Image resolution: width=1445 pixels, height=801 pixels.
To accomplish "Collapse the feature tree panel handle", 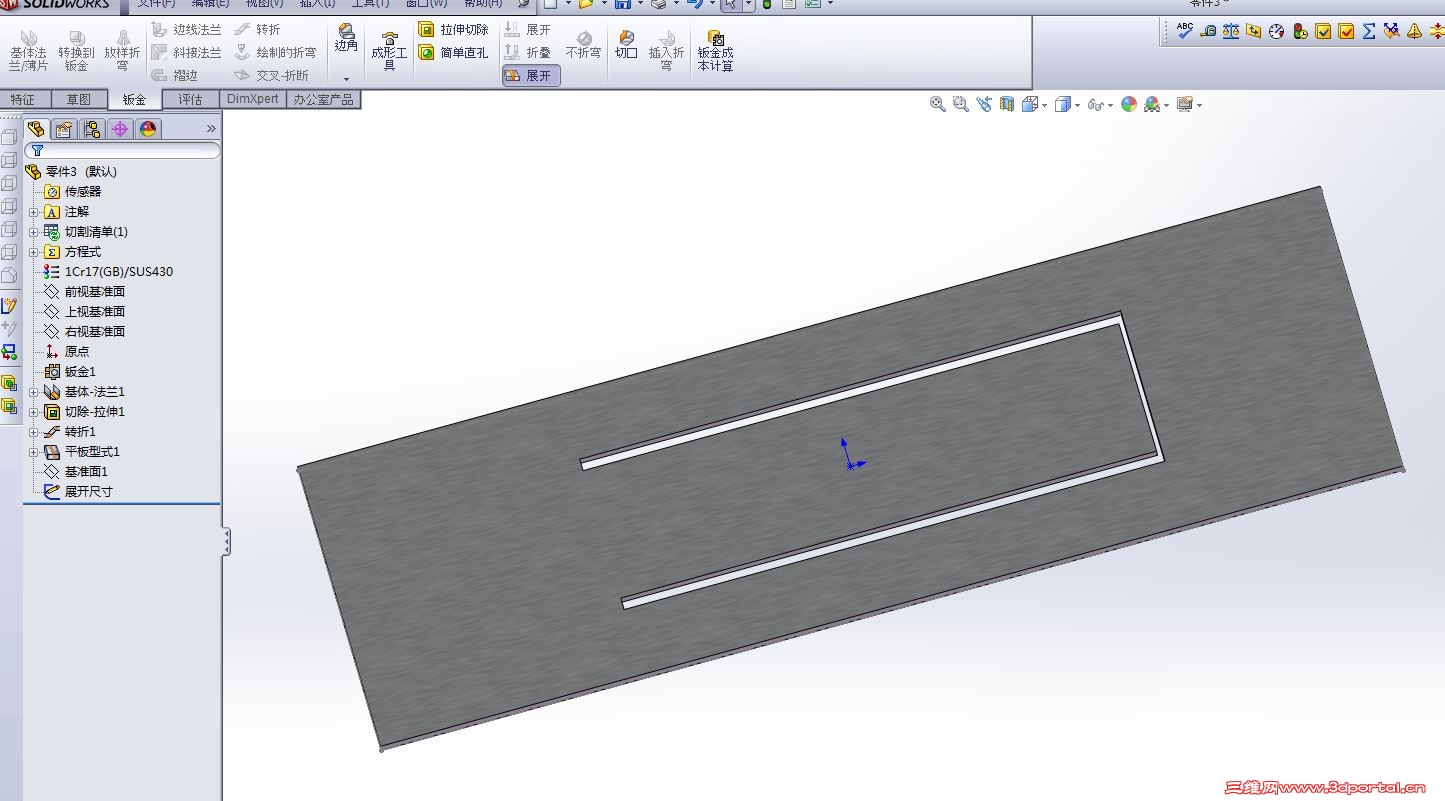I will pos(227,541).
